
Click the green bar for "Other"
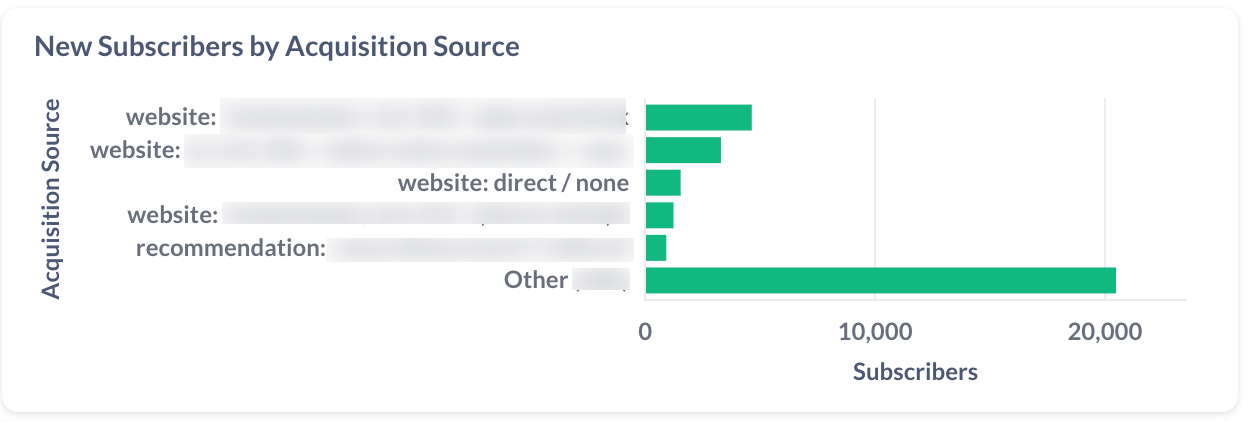[x=880, y=280]
